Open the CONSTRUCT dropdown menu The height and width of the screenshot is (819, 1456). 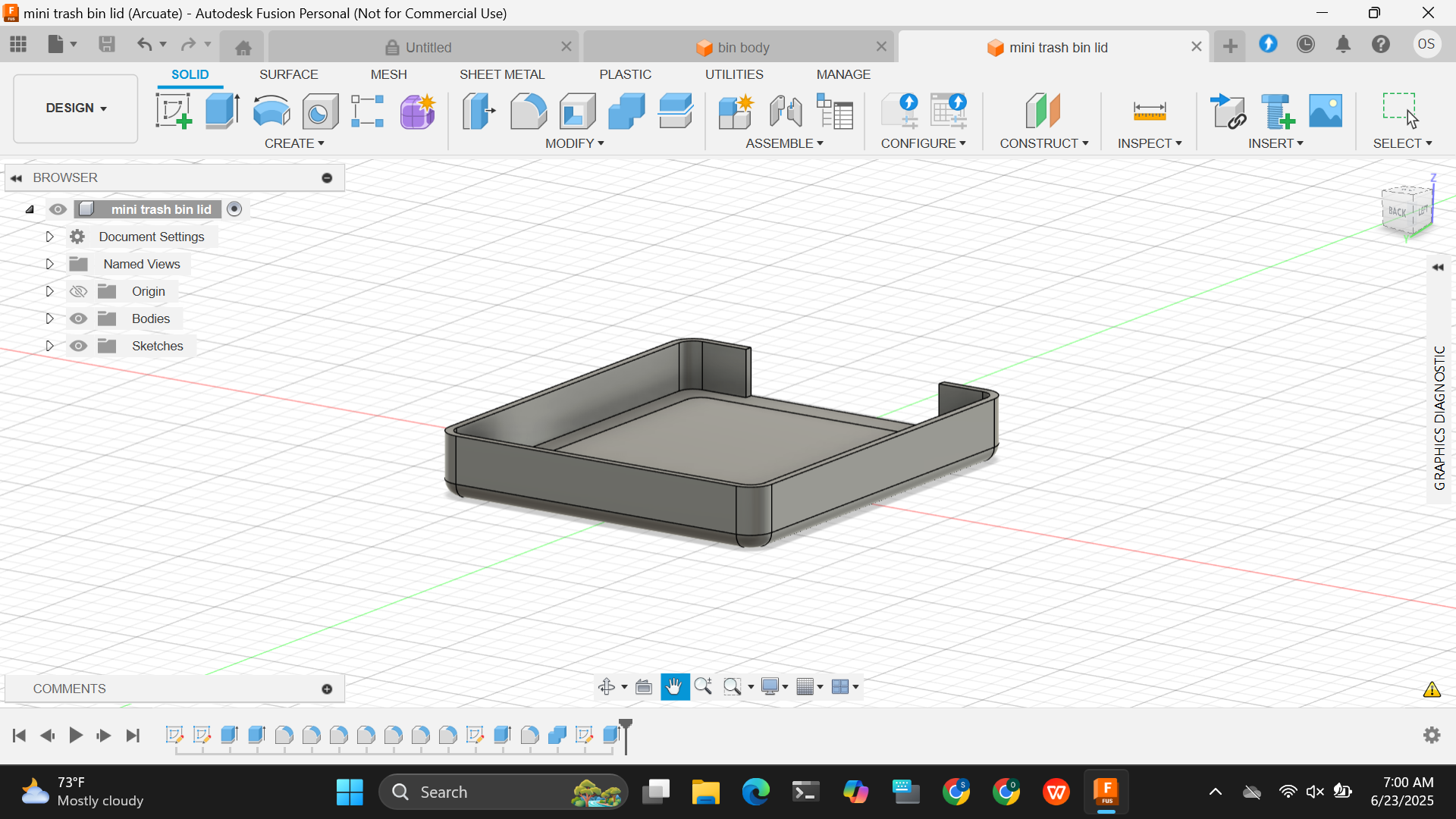1043,143
